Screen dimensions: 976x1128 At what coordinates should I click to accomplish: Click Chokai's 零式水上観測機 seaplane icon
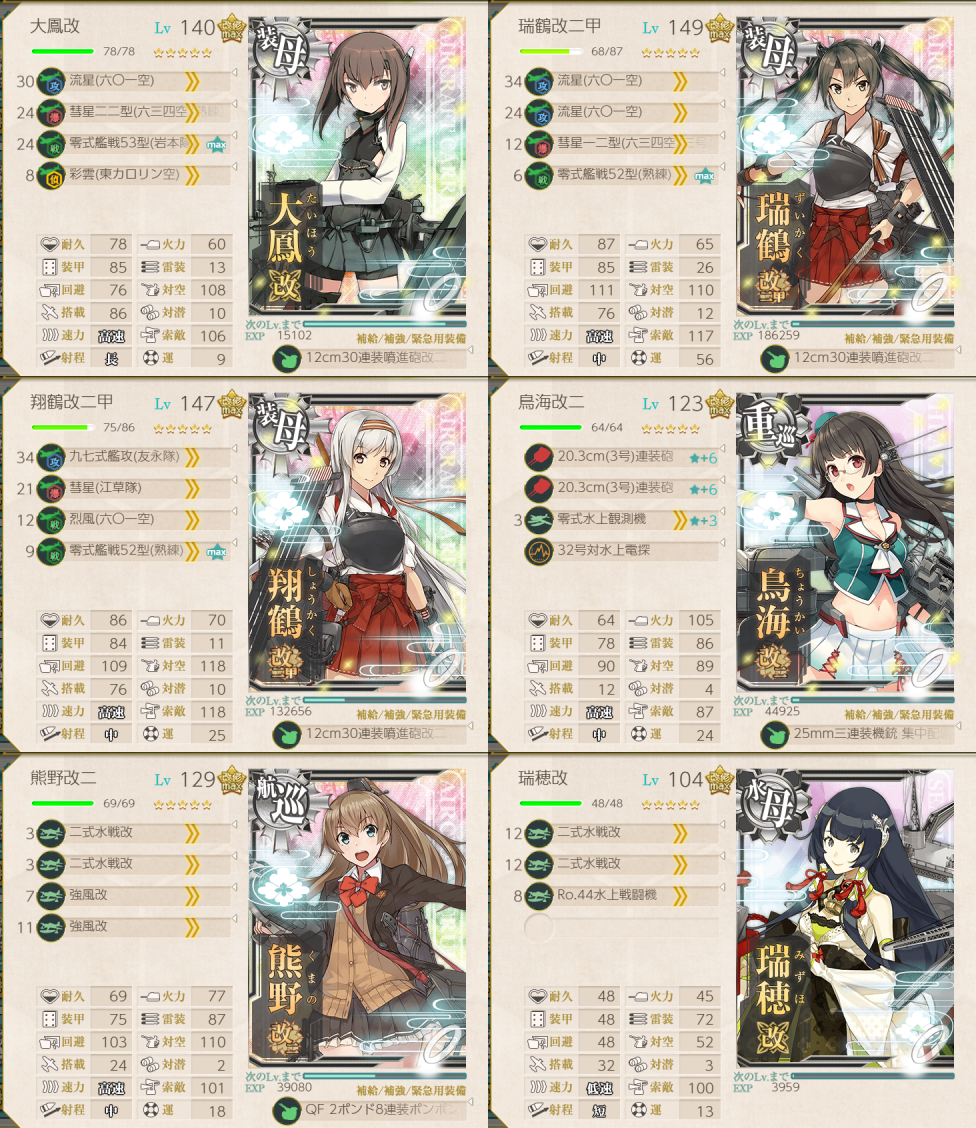point(539,520)
